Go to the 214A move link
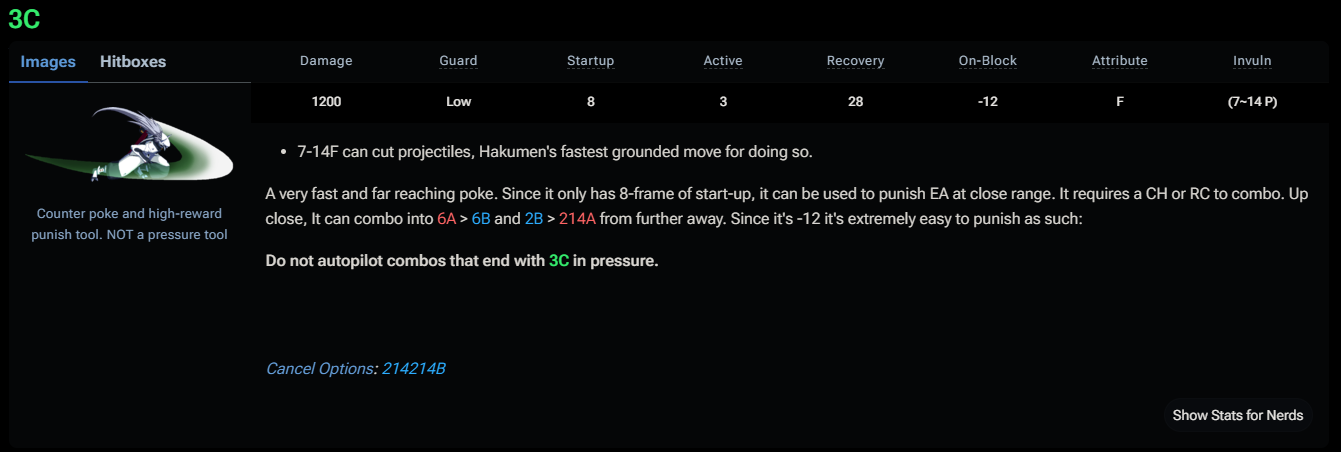The width and height of the screenshot is (1341, 452). click(575, 216)
